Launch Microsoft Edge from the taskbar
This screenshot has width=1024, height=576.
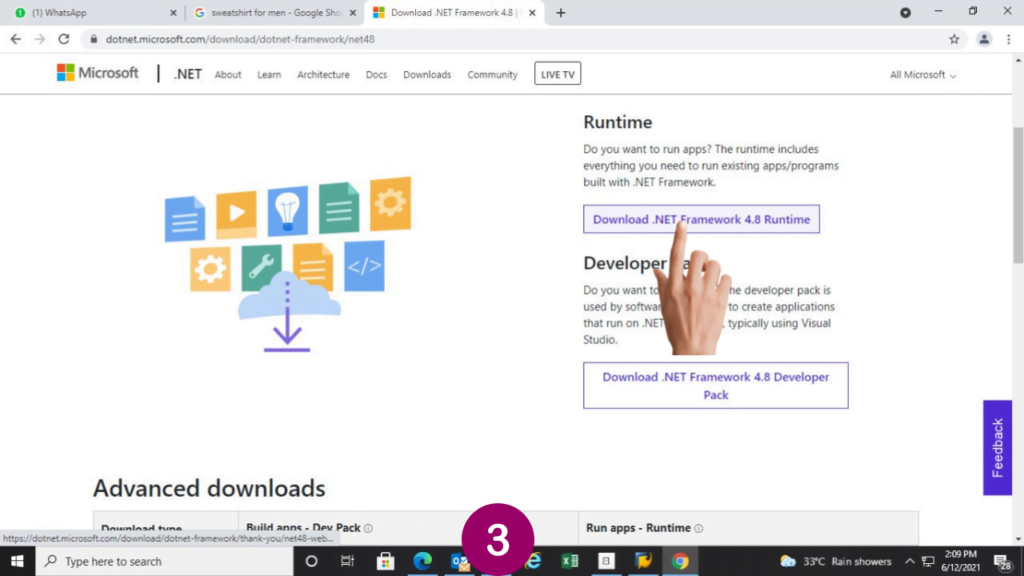pyautogui.click(x=423, y=561)
